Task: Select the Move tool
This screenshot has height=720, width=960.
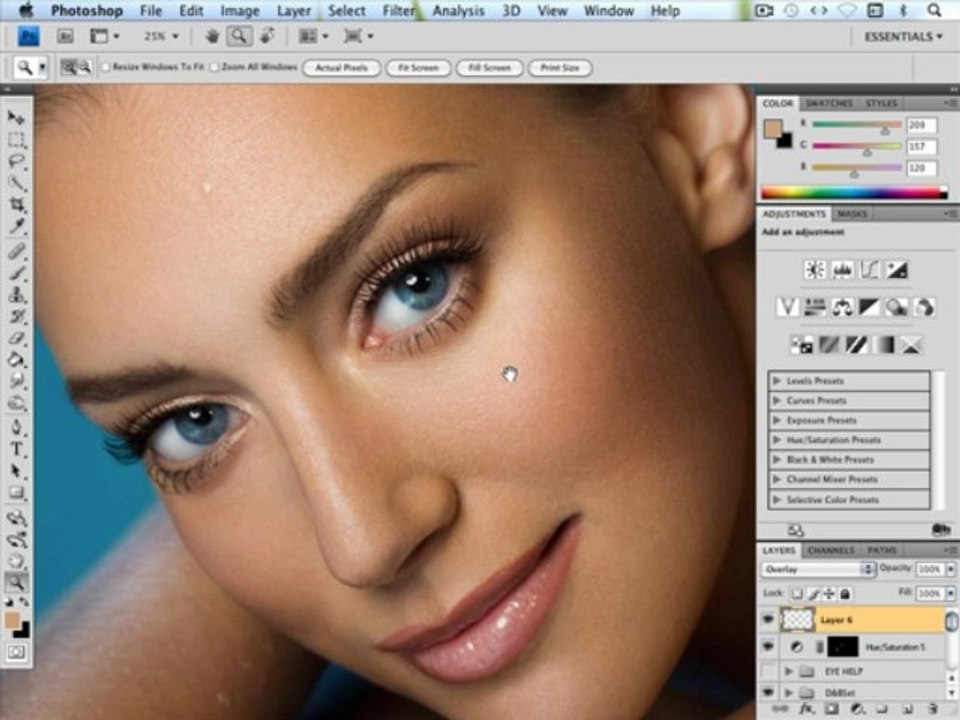Action: (17, 118)
